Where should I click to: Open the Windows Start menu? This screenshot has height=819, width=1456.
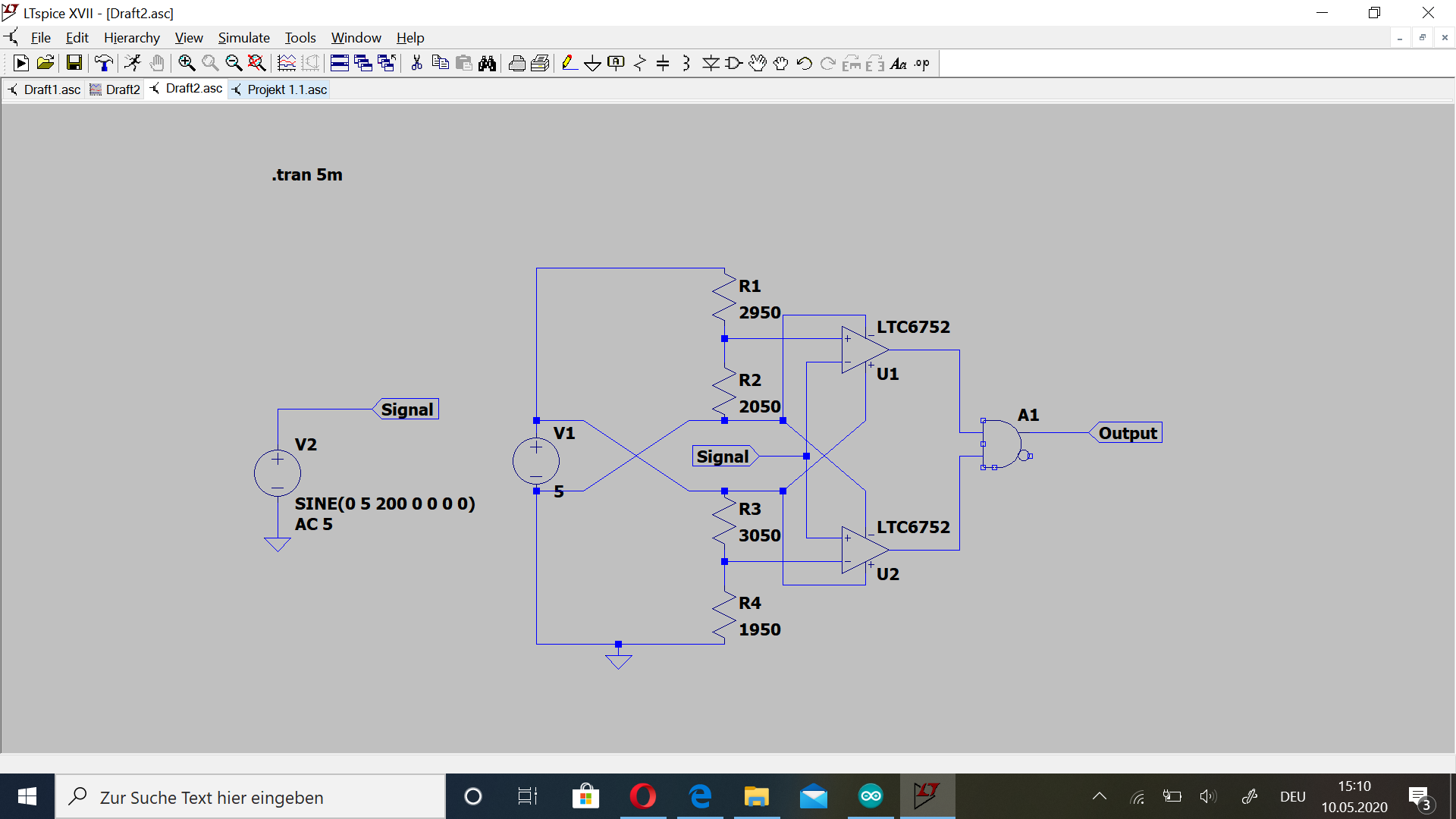pos(27,796)
